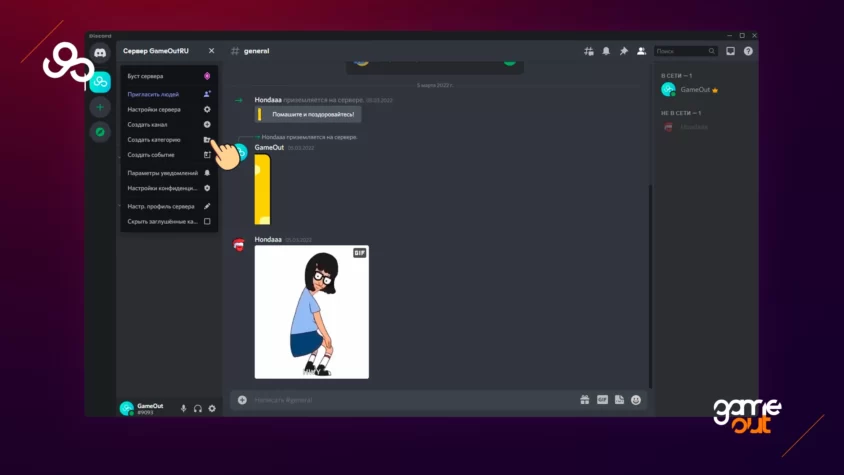The width and height of the screenshot is (844, 475).
Task: Focus the Написать #general message field
Action: [x=413, y=400]
